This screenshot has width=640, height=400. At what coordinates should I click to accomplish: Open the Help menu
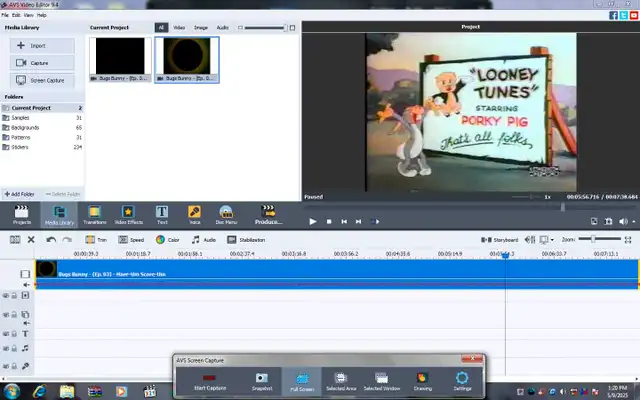point(42,15)
